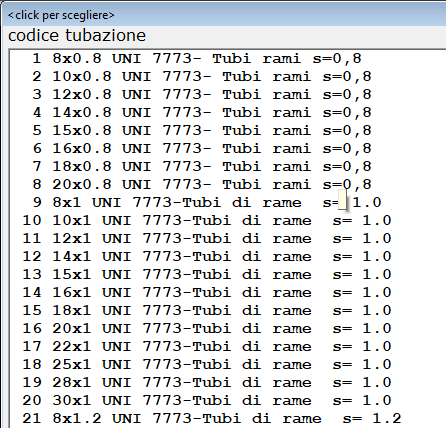Pick row 14 16x1 Tubi di rame
The height and width of the screenshot is (428, 446).
pyautogui.click(x=228, y=292)
